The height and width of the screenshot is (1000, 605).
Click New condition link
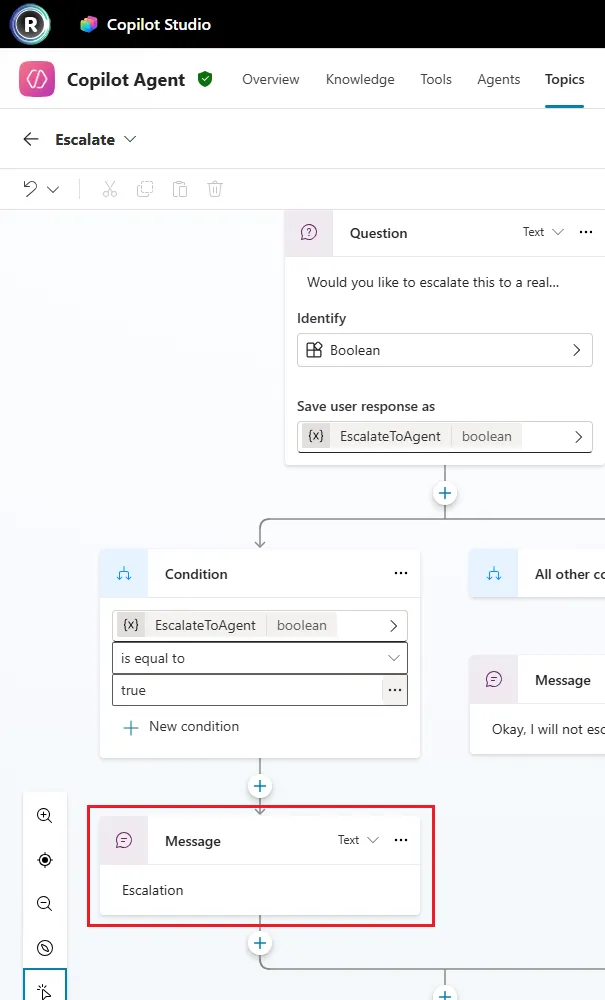tap(182, 727)
